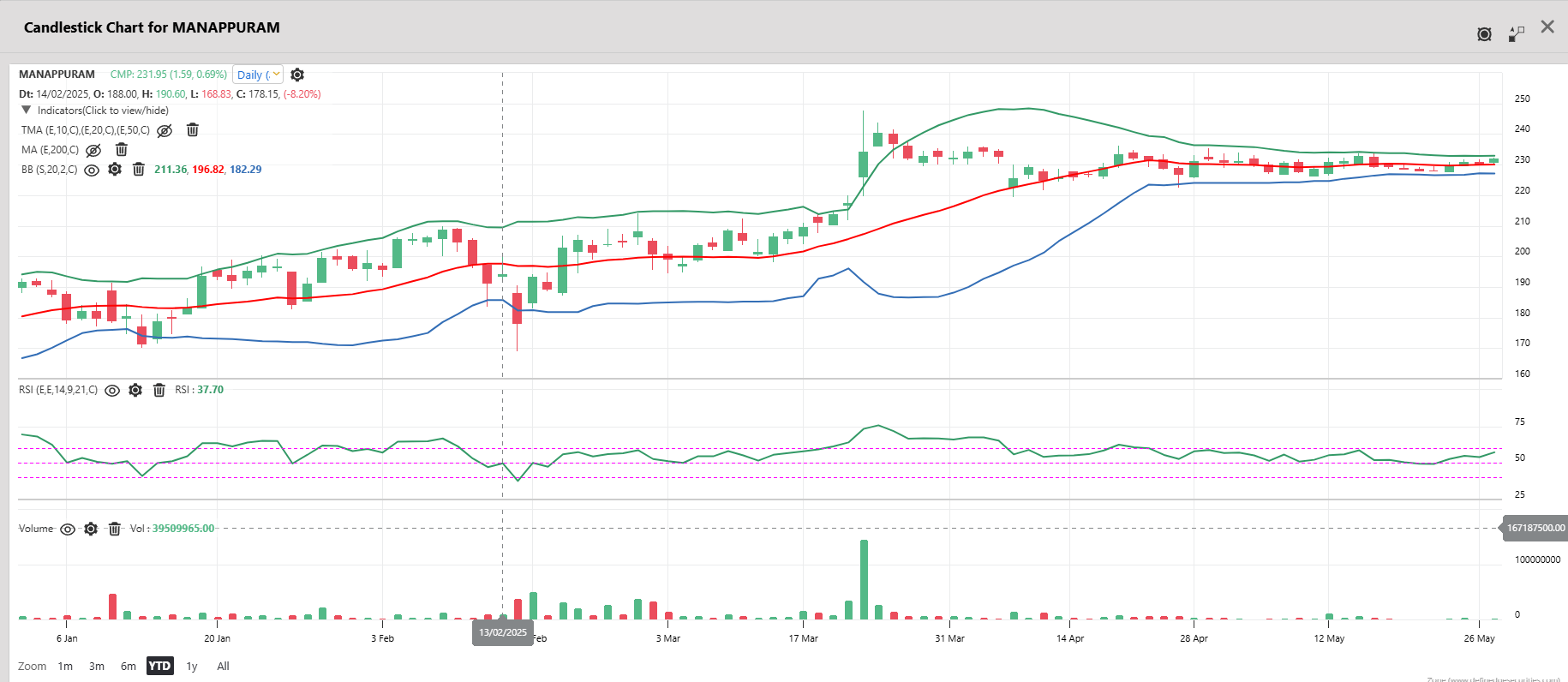Close the candlestick chart window
1568x682 pixels.
tap(1547, 27)
